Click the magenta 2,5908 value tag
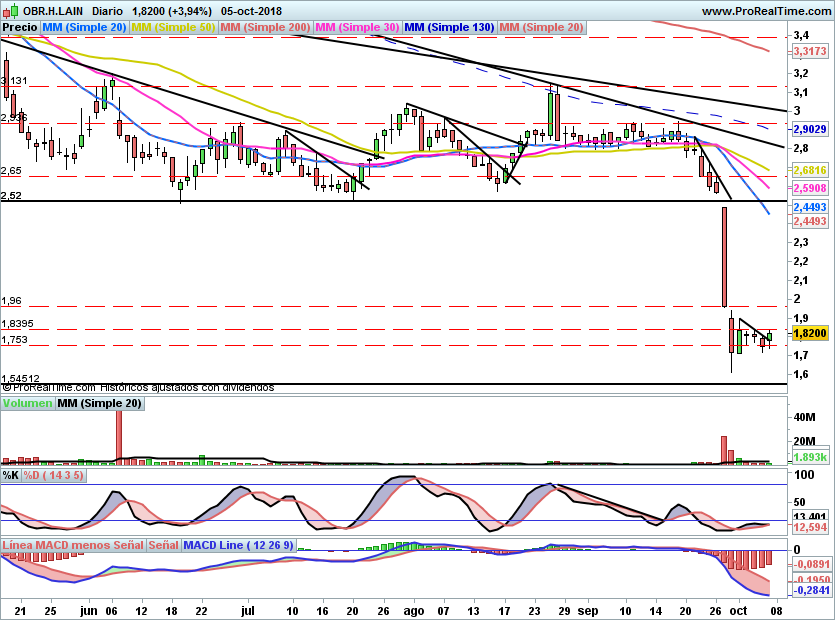Screen dimensions: 835x620 tap(810, 188)
